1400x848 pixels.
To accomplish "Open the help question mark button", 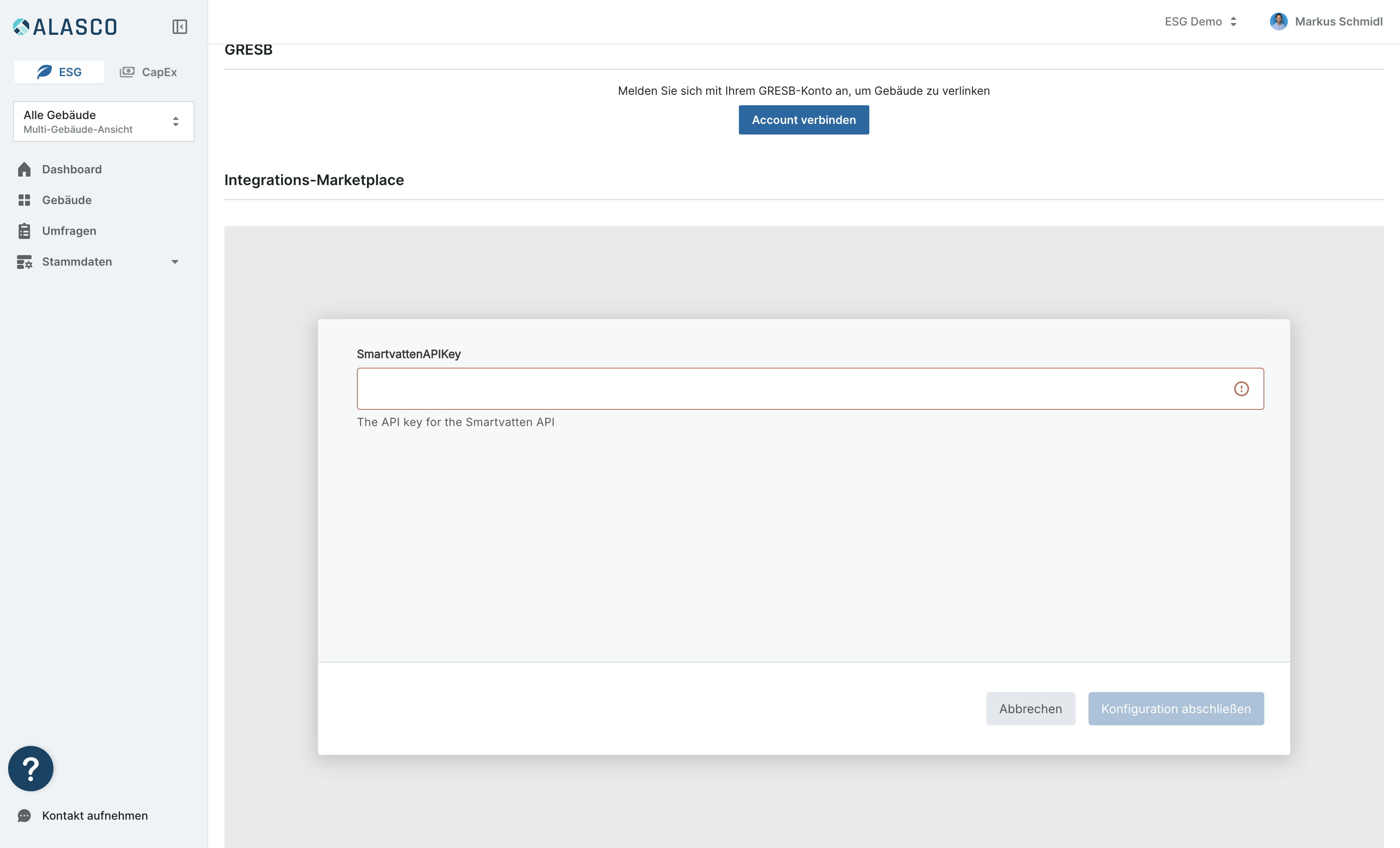I will (x=31, y=769).
